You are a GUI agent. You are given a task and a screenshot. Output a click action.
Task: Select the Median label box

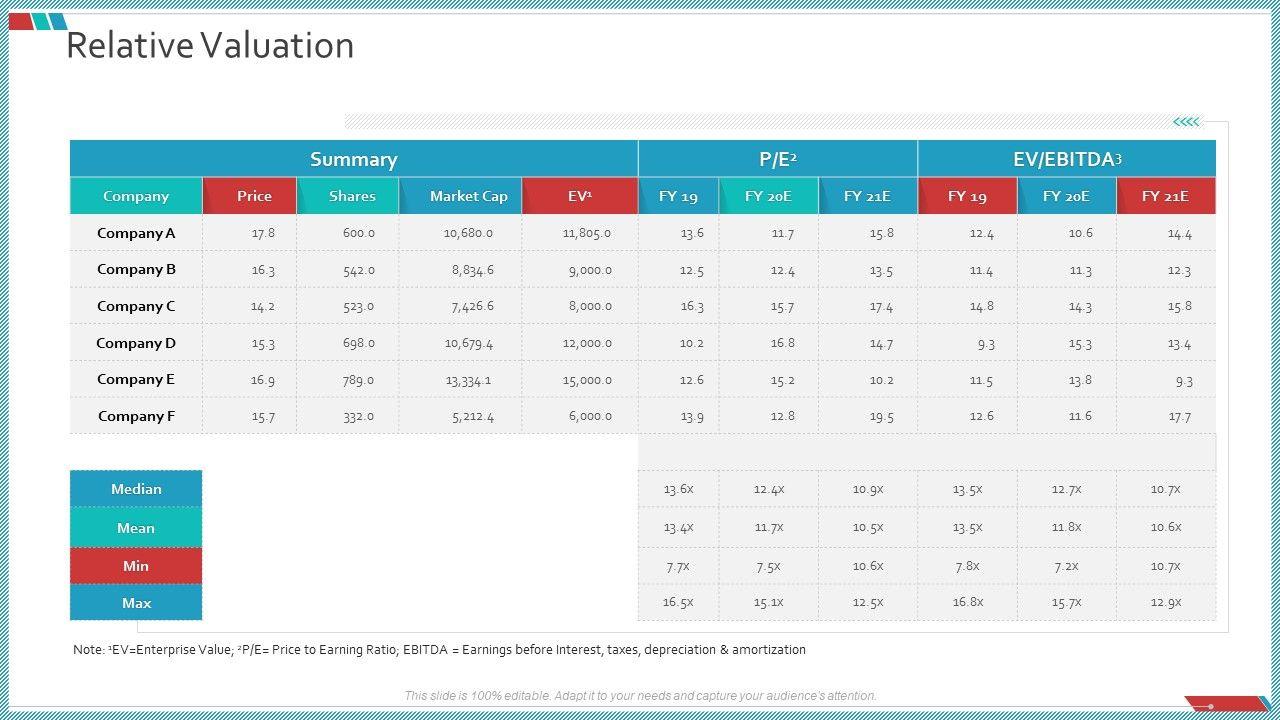136,489
